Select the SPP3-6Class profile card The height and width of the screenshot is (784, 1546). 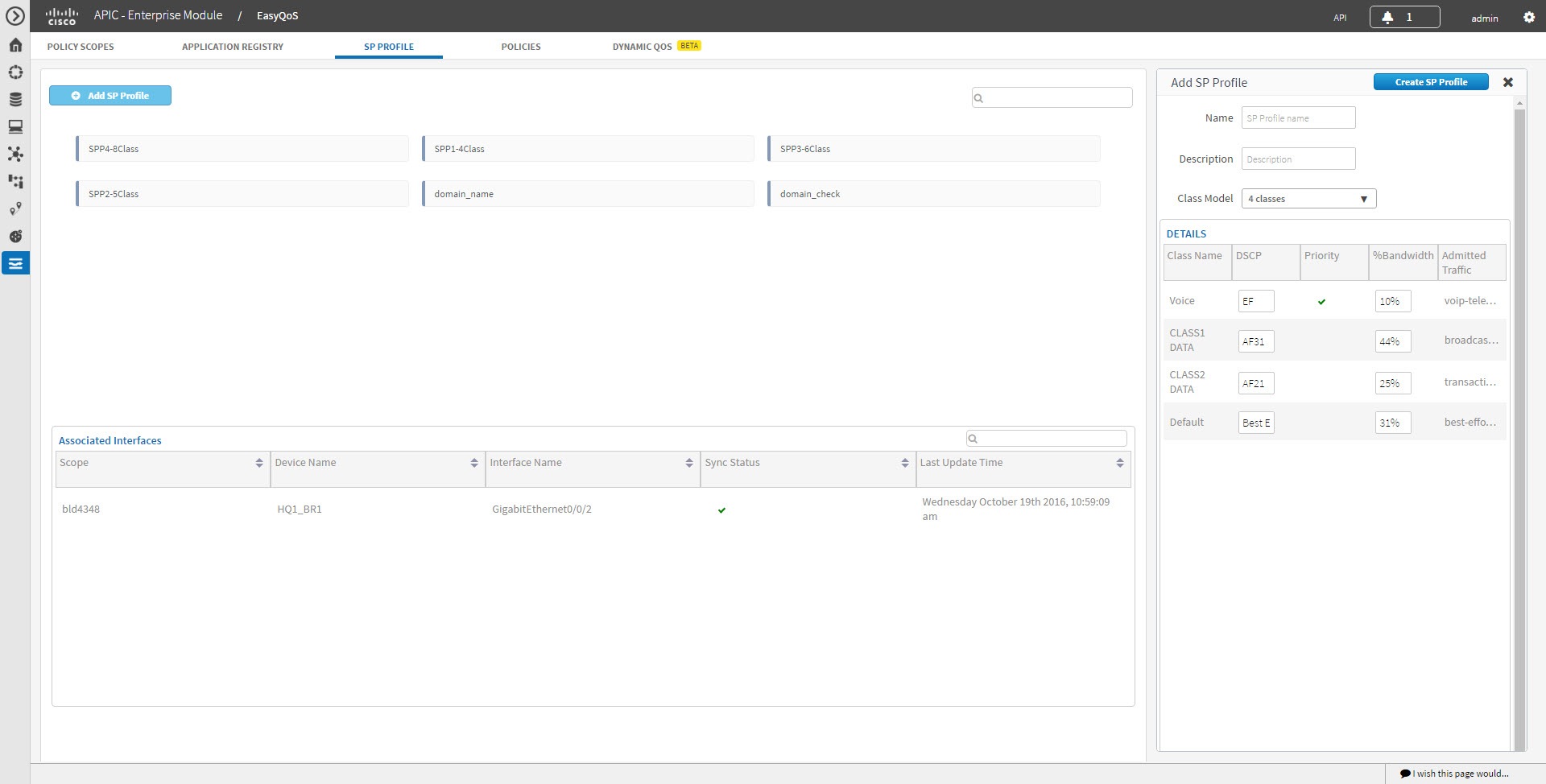tap(934, 149)
